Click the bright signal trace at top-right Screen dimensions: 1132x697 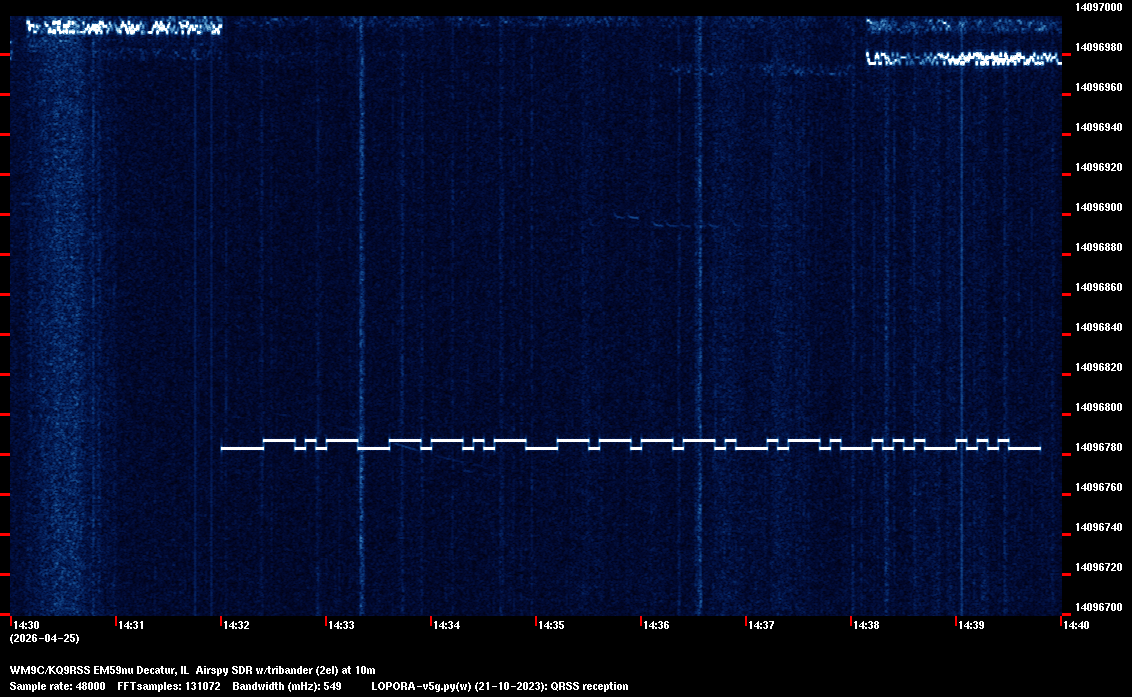point(963,59)
